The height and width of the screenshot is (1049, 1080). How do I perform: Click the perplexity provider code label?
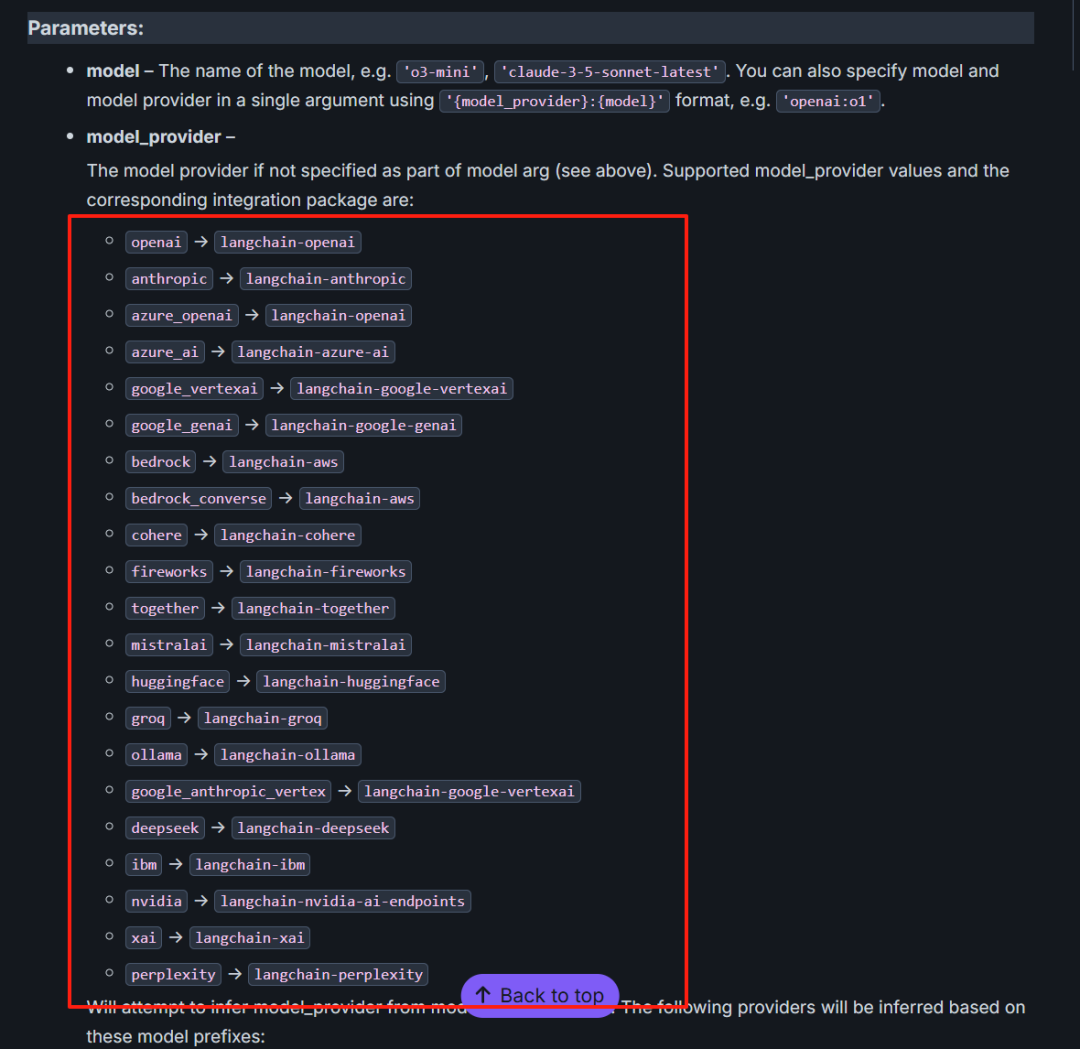[173, 974]
